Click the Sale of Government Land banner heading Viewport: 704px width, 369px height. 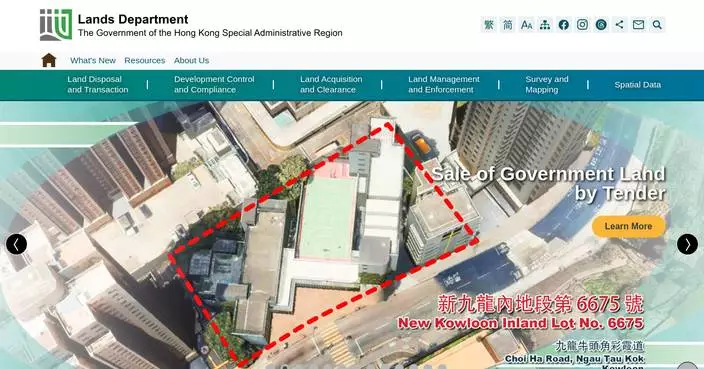pyautogui.click(x=548, y=184)
